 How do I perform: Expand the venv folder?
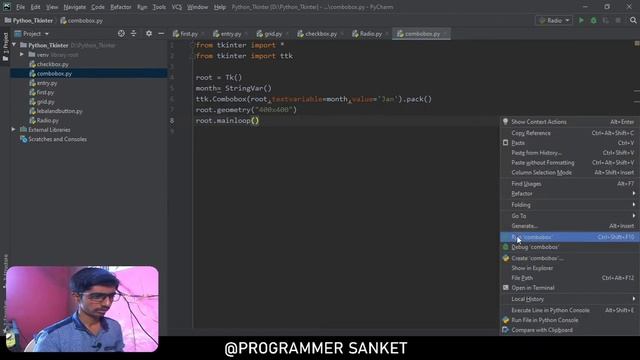coord(22,54)
